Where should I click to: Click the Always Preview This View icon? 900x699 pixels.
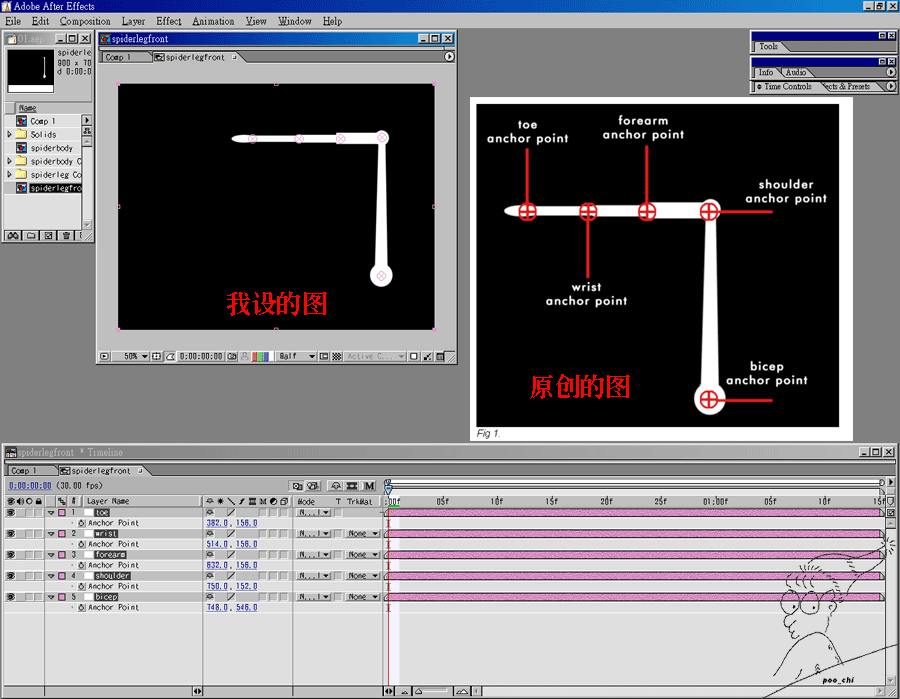pos(104,356)
